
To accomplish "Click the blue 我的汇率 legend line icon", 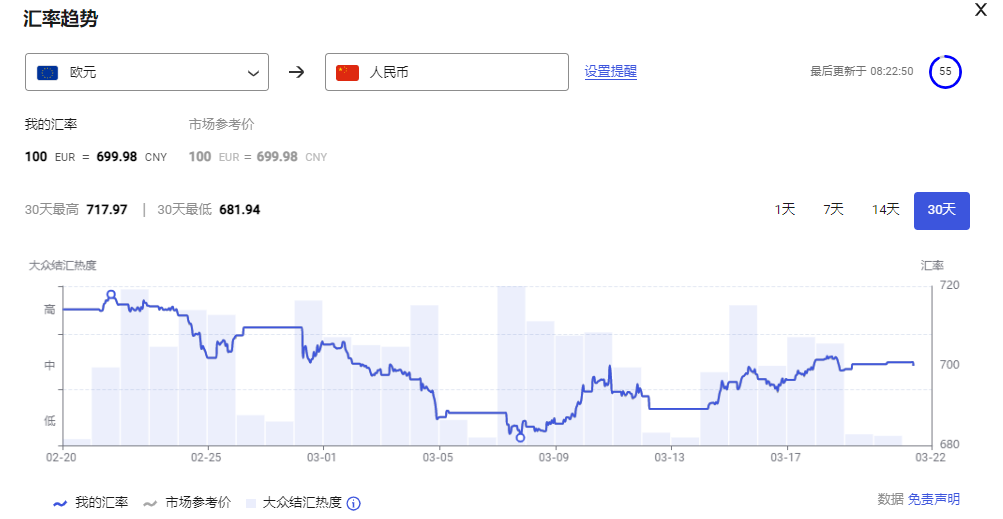I will [59, 503].
